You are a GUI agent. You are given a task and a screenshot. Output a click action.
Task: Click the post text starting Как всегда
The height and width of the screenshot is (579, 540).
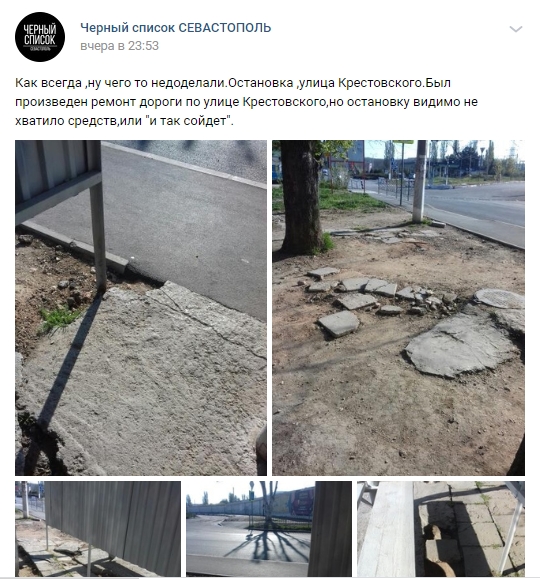[246, 102]
